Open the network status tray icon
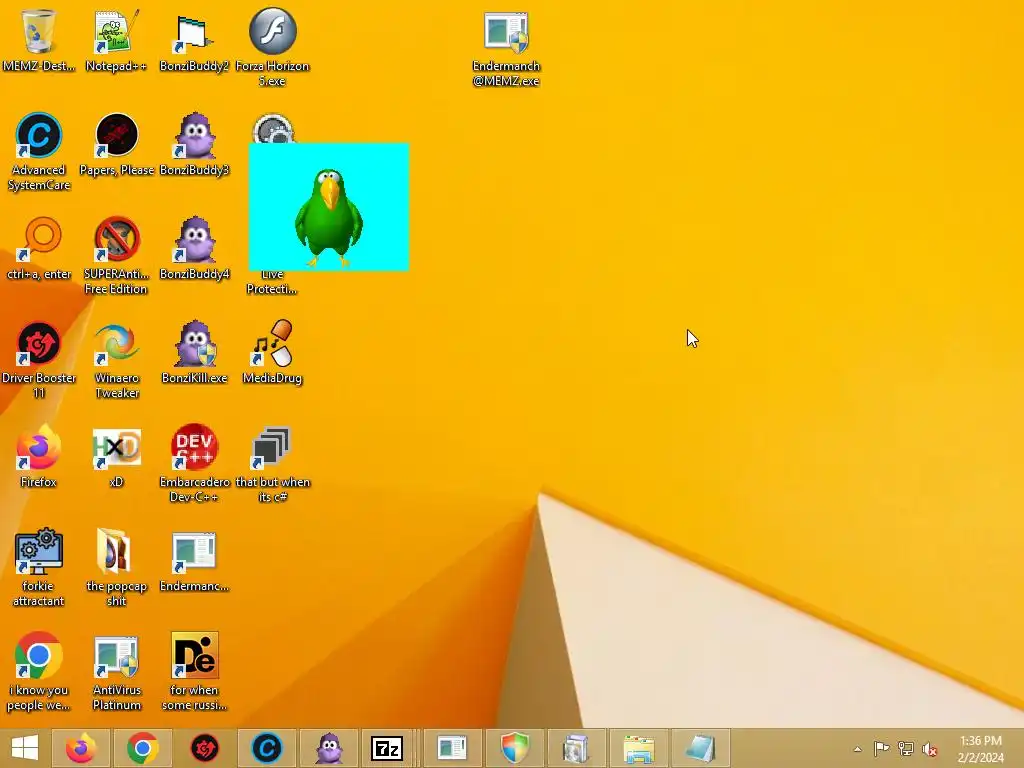 tap(906, 748)
